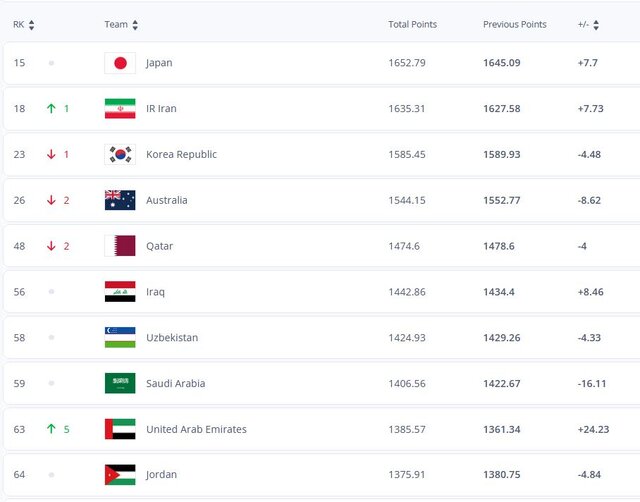Viewport: 640px width, 502px height.
Task: Click the Total Points column header
Action: click(412, 25)
